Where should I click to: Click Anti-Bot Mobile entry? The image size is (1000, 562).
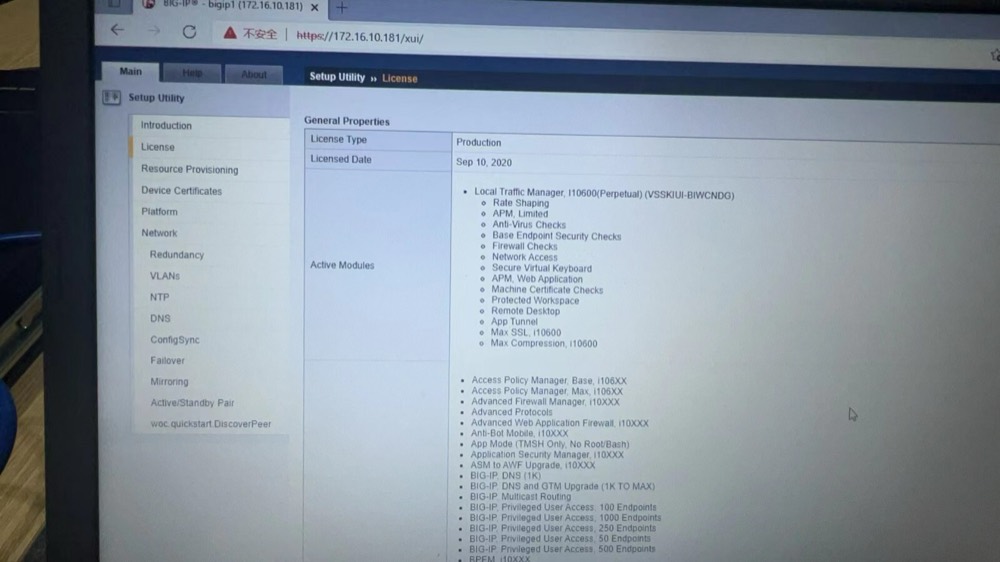point(518,433)
